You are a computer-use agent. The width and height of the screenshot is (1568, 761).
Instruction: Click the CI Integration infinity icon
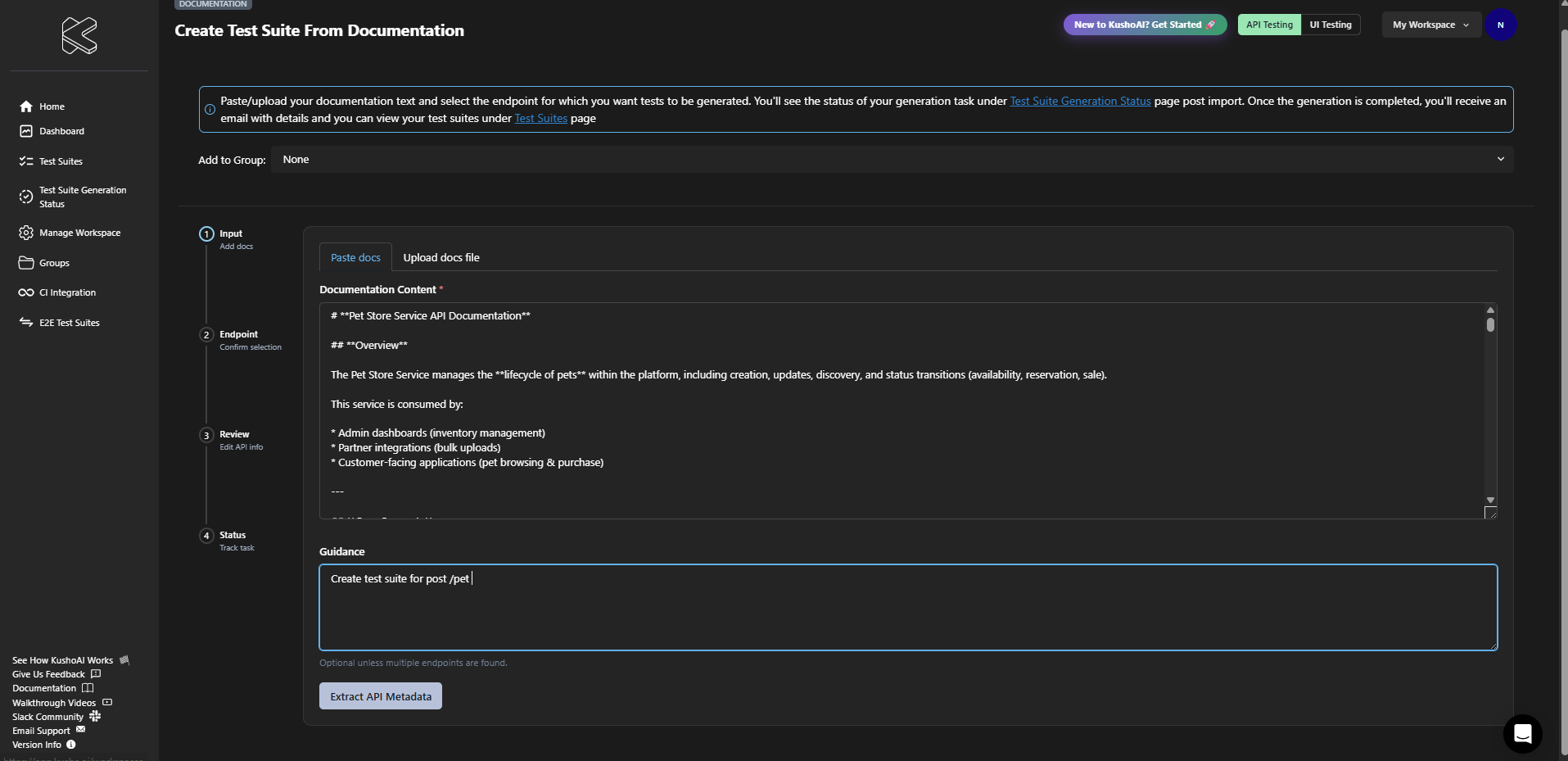(26, 292)
